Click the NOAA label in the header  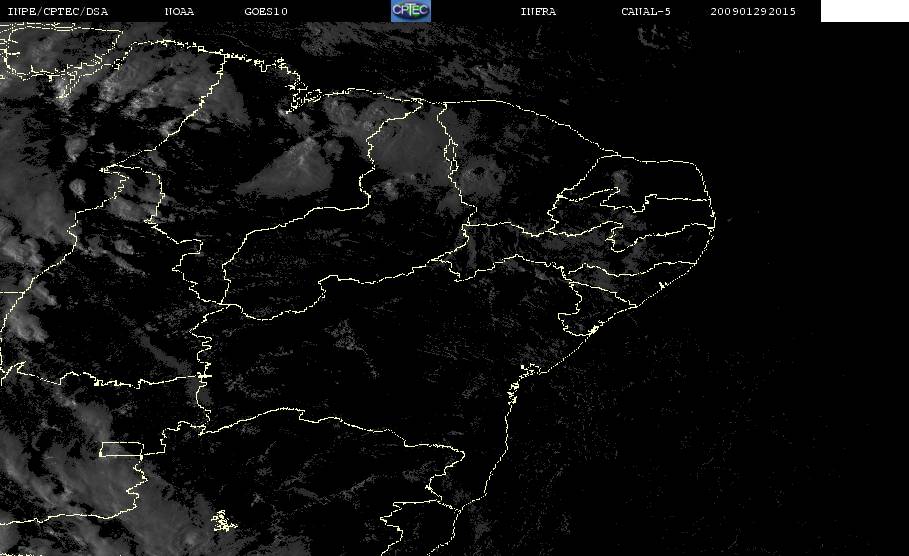click(179, 11)
